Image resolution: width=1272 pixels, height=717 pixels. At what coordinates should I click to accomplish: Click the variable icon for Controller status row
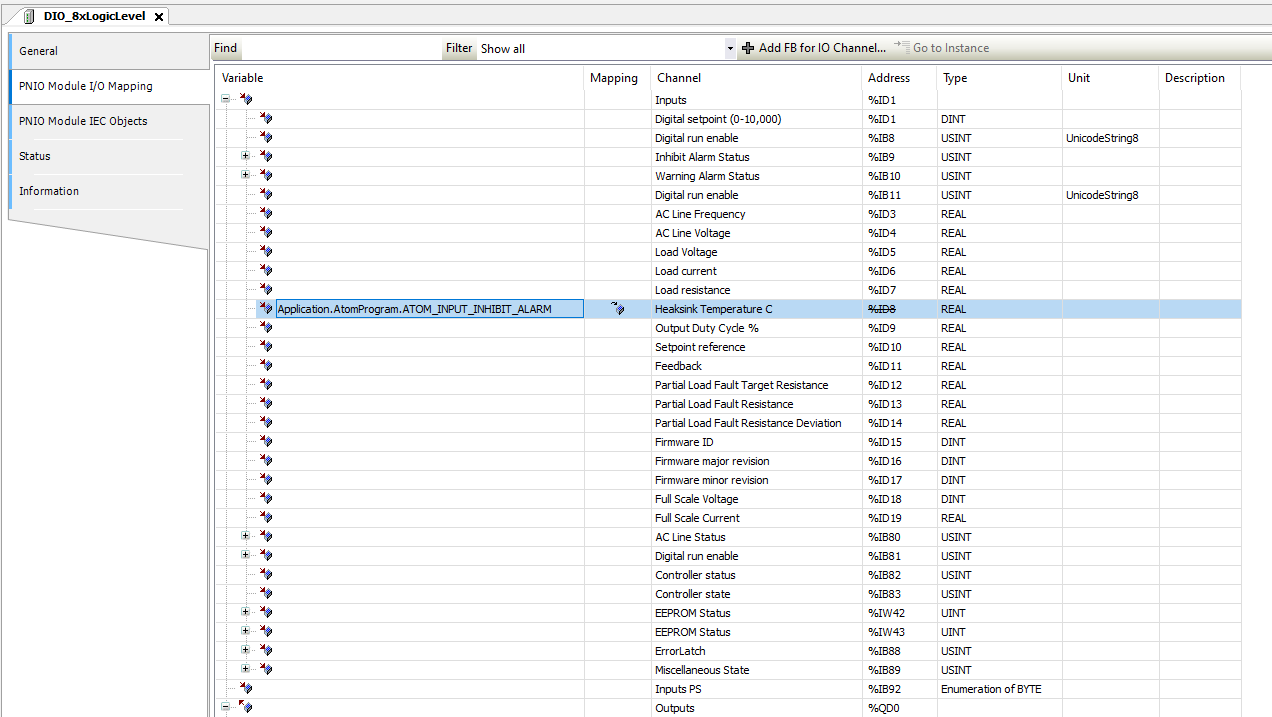tap(265, 575)
